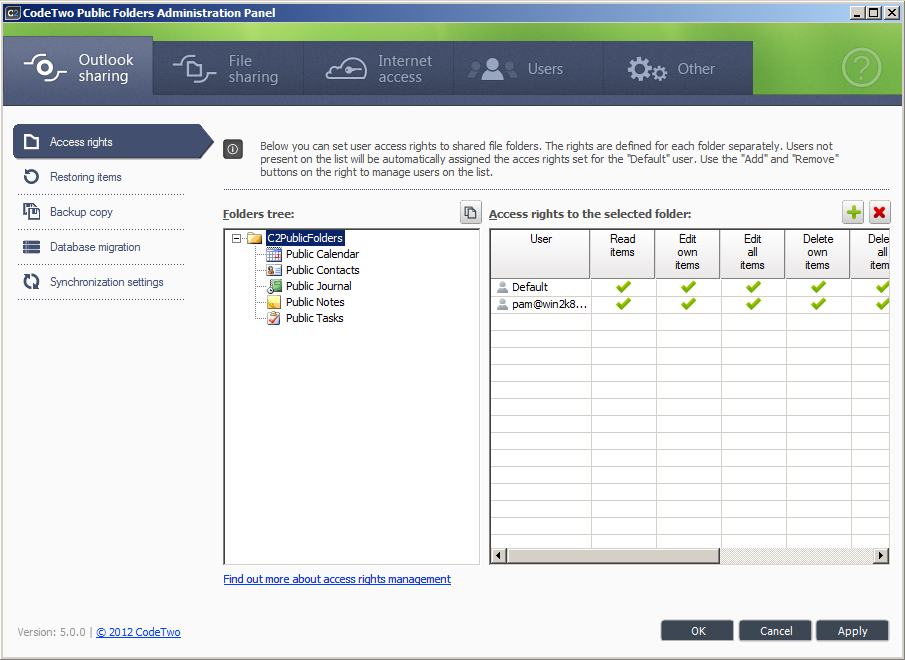Toggle Read items for Default user
This screenshot has width=905, height=660.
coord(623,287)
